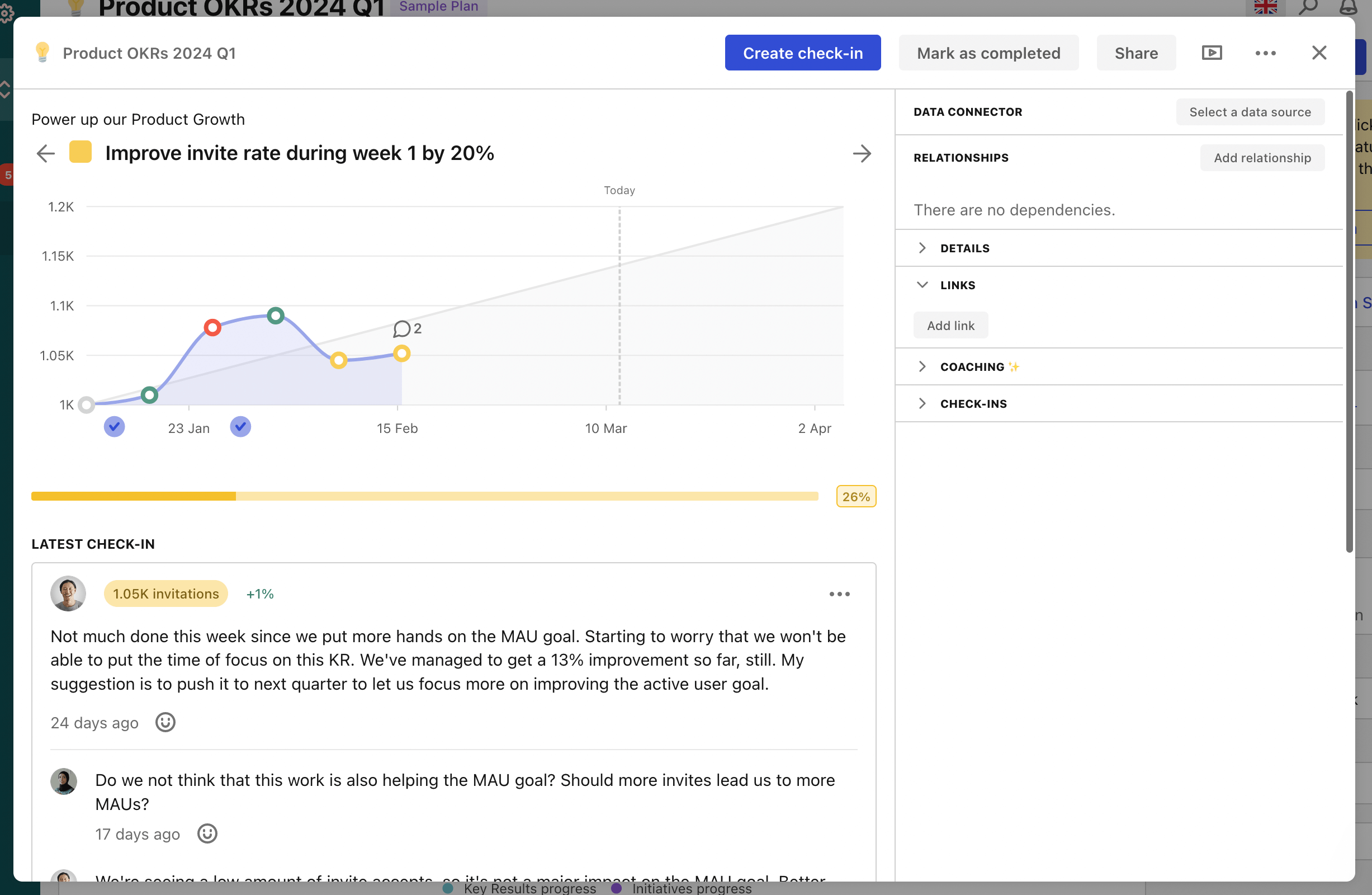The image size is (1372, 895).
Task: Open the UK flag language menu
Action: coord(1266,7)
